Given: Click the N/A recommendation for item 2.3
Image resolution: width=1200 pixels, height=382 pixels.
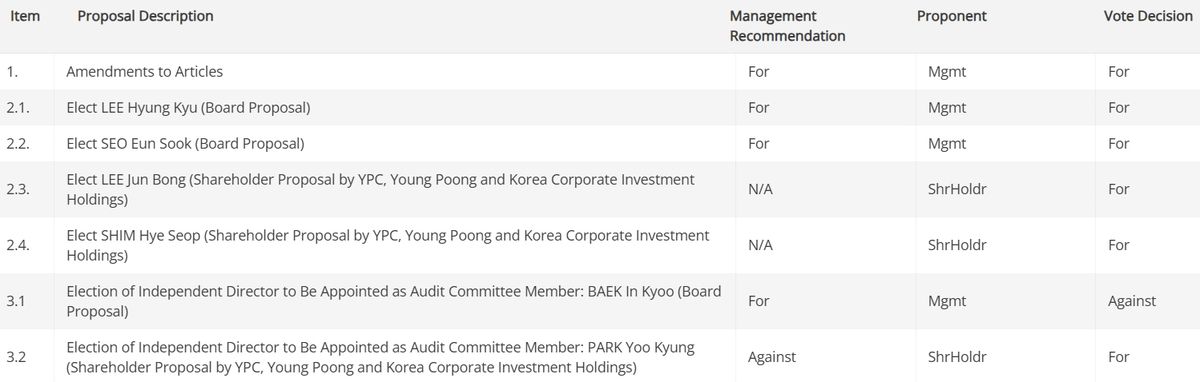Looking at the screenshot, I should (x=760, y=189).
